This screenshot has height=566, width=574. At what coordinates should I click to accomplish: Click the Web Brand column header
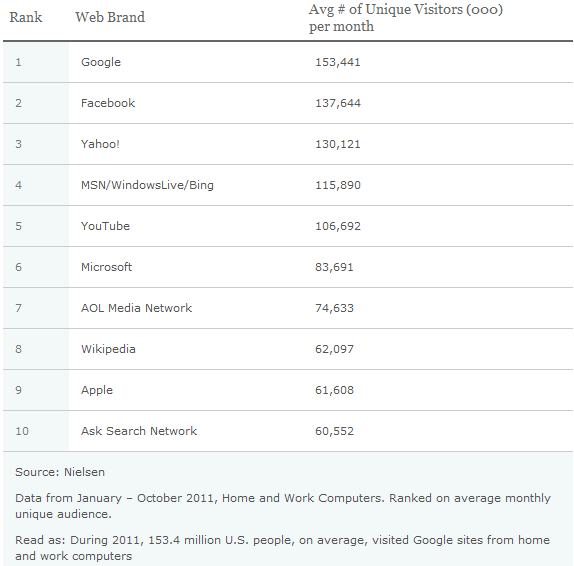click(110, 17)
